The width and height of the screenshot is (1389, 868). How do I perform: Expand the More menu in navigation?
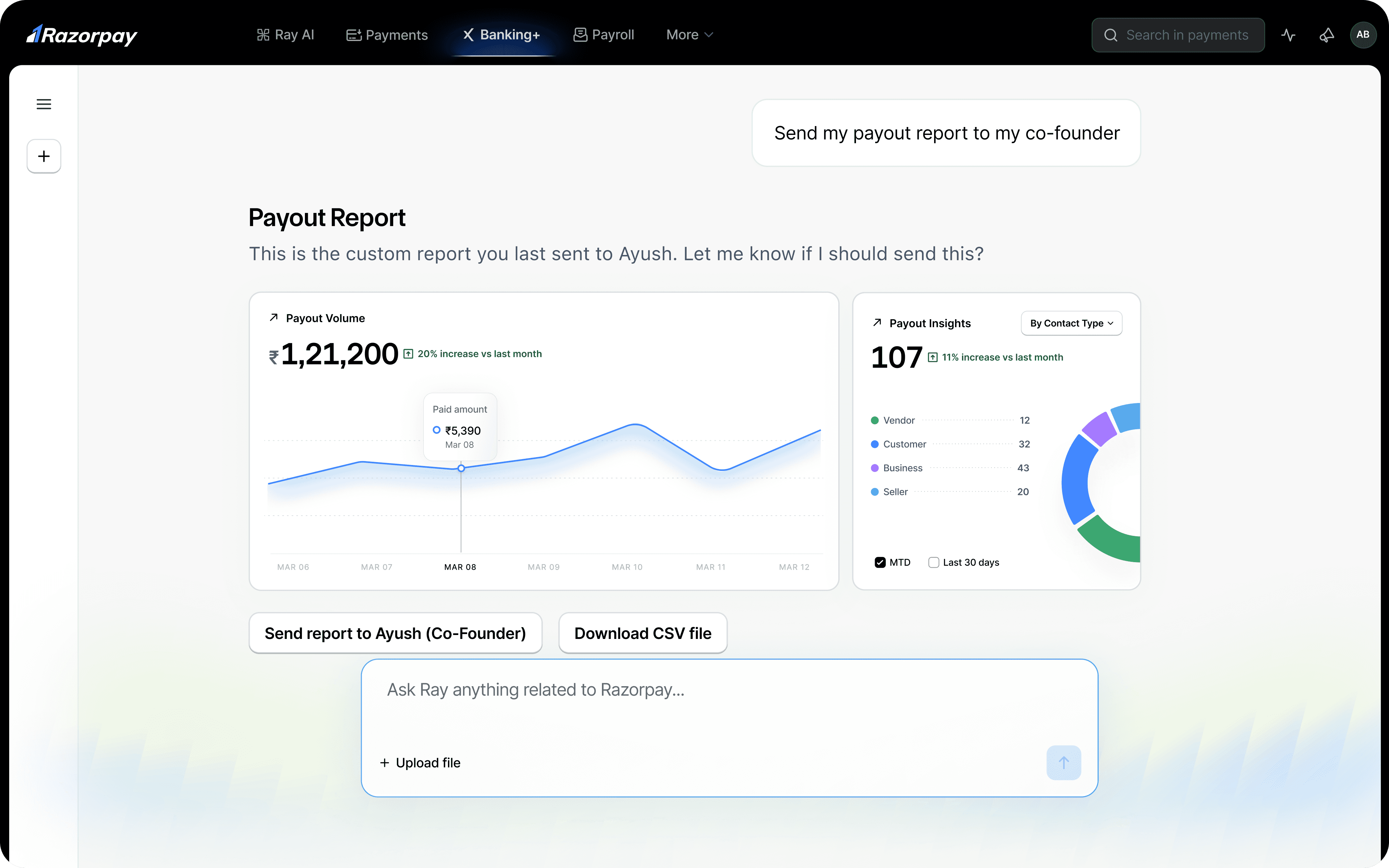[689, 35]
